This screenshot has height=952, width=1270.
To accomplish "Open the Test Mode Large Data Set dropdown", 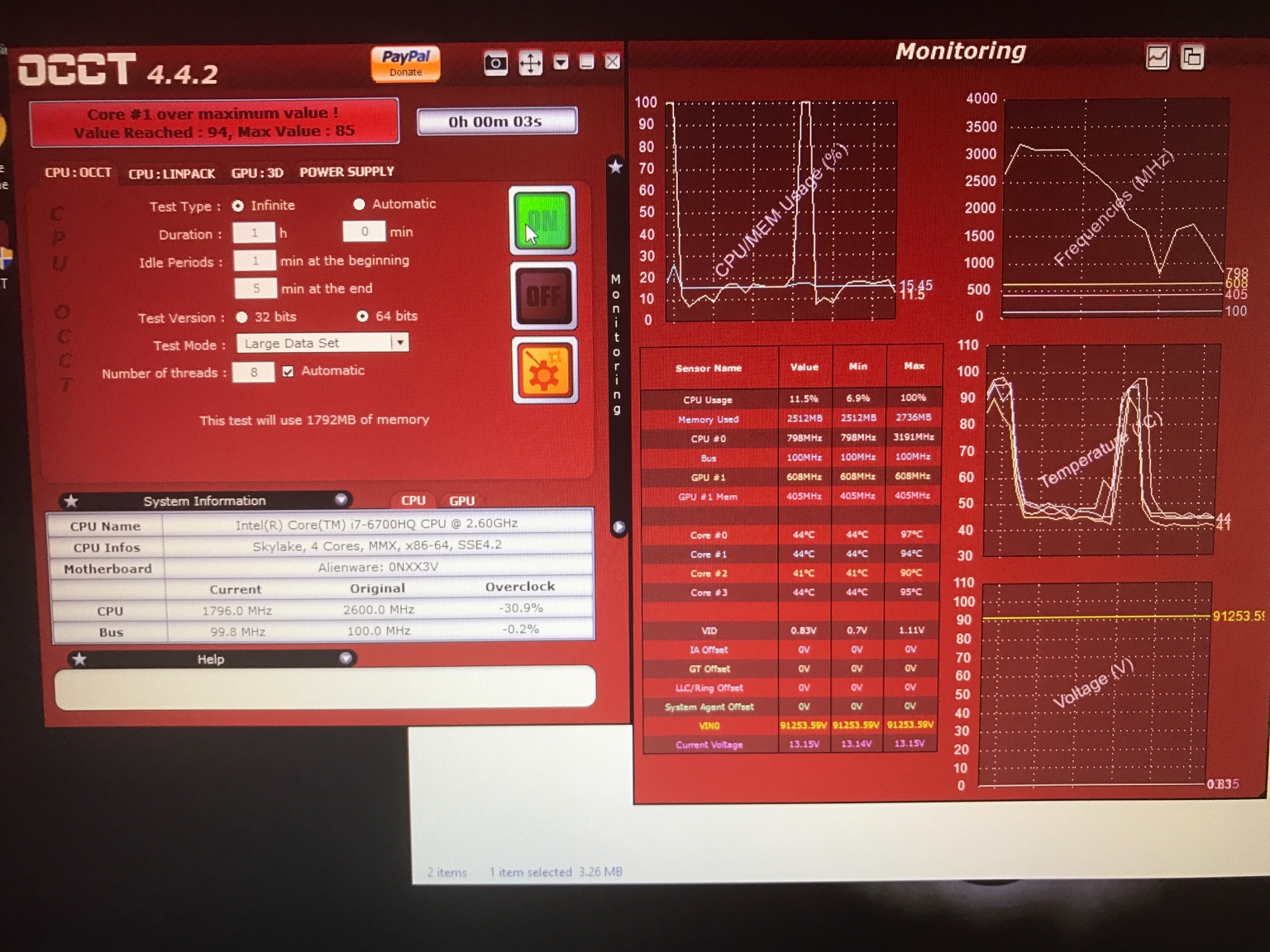I will pyautogui.click(x=322, y=343).
